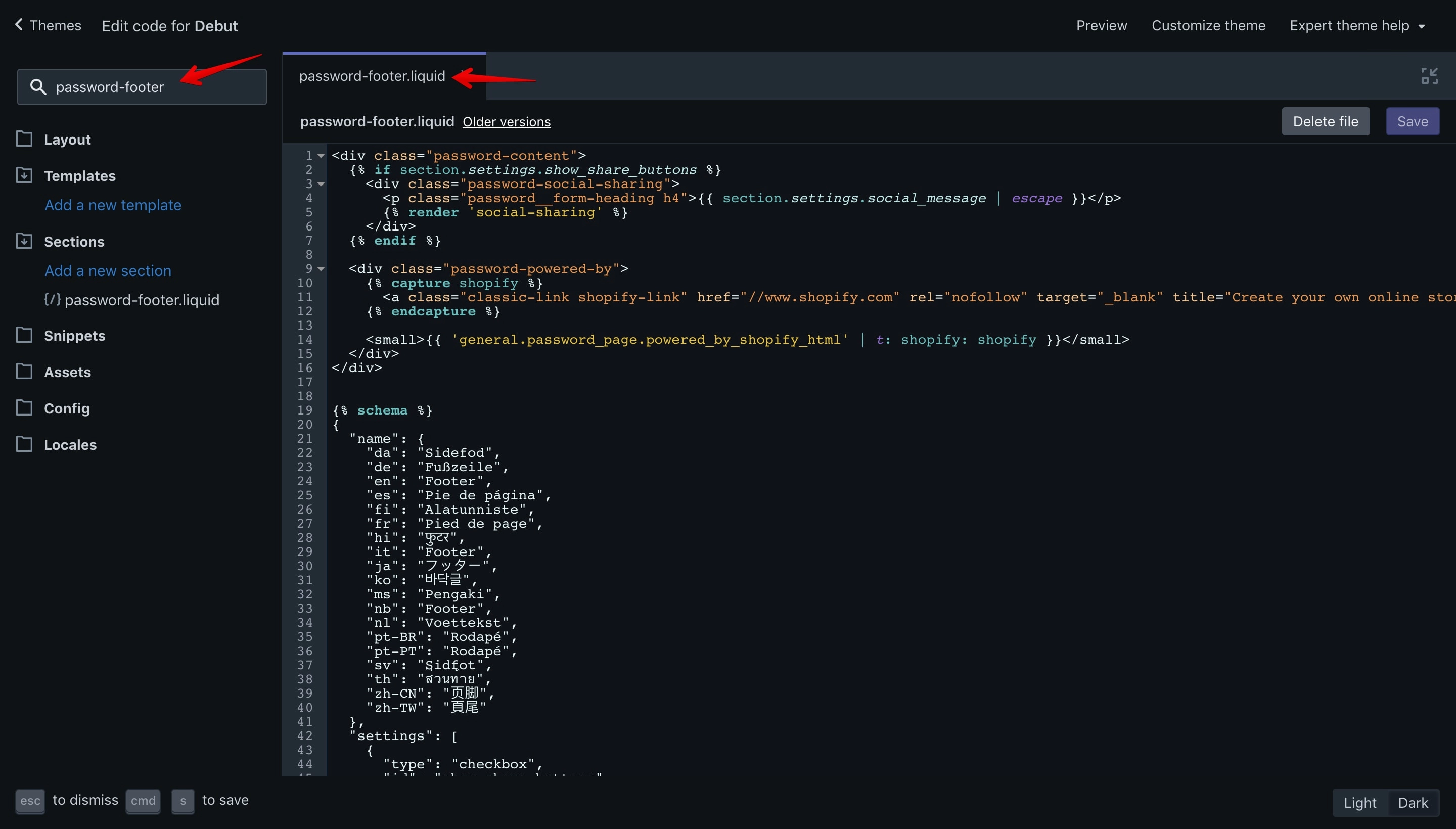Place the cursor on the "{% endif %}" line
This screenshot has height=829, width=1456.
coord(395,240)
